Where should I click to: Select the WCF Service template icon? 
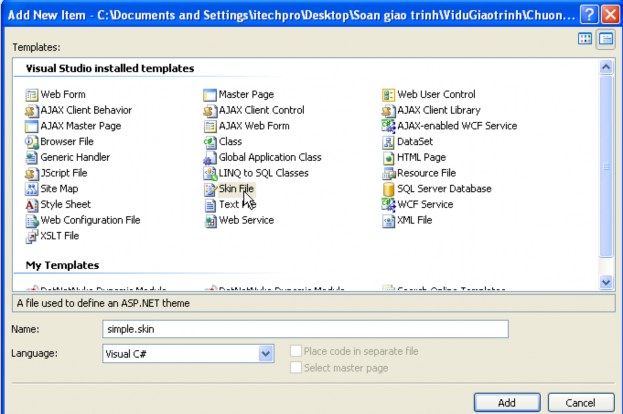pos(388,205)
